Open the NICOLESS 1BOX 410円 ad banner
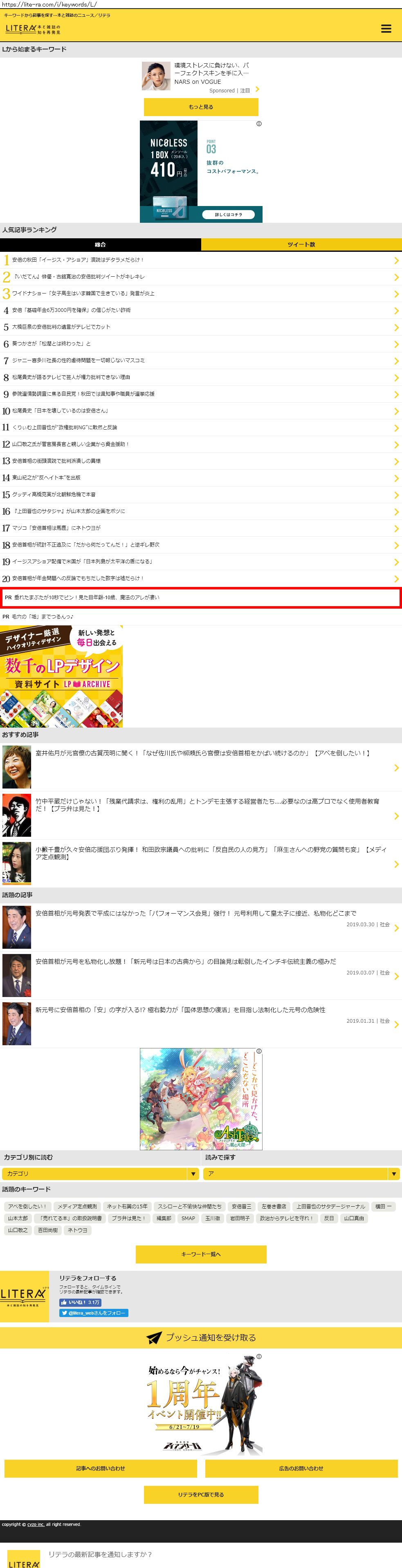 (x=201, y=172)
